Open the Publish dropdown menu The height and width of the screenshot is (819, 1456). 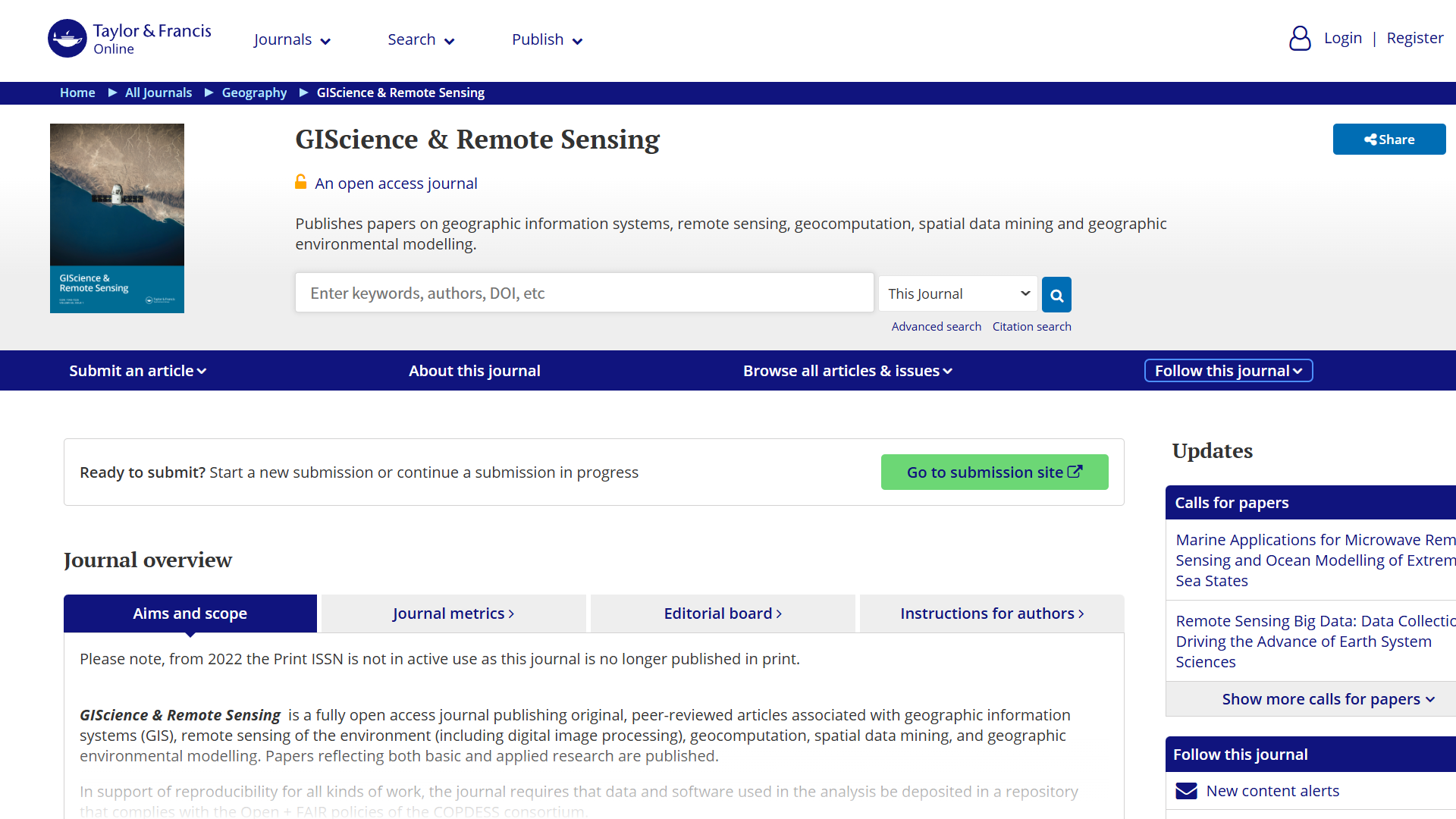point(547,40)
